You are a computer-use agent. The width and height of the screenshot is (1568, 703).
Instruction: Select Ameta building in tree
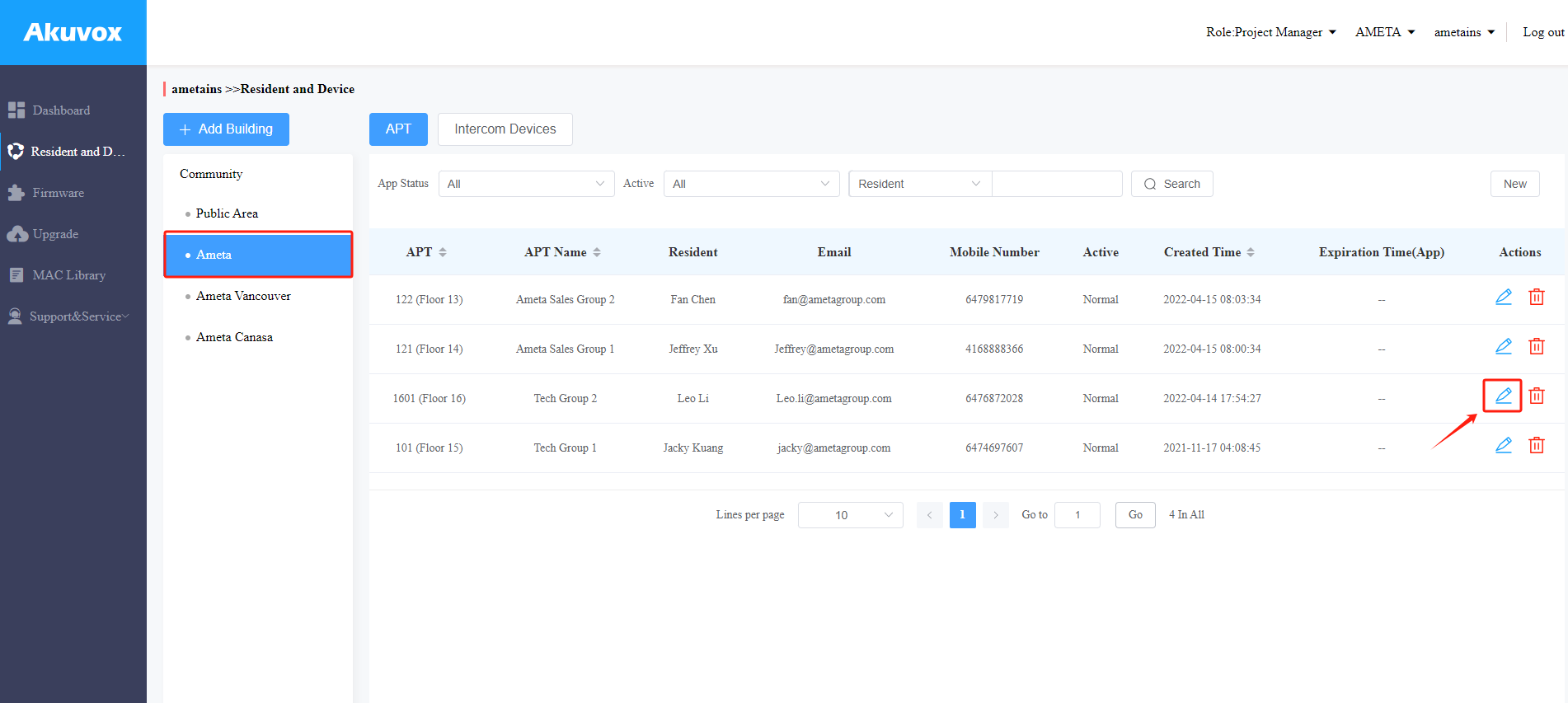click(258, 255)
